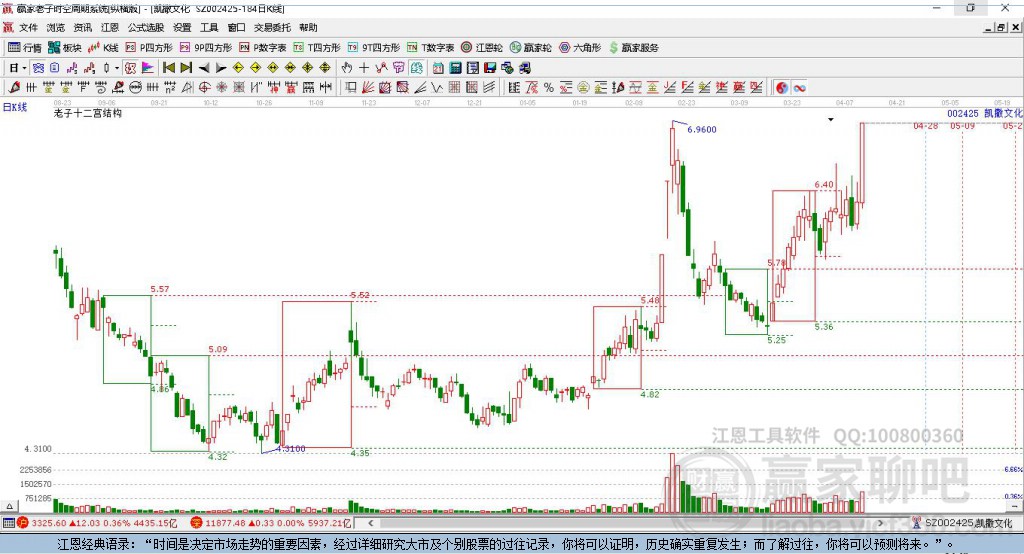Open the 赢家轮 wheel tool
Screen dimensions: 1024x554
pyautogui.click(x=530, y=48)
